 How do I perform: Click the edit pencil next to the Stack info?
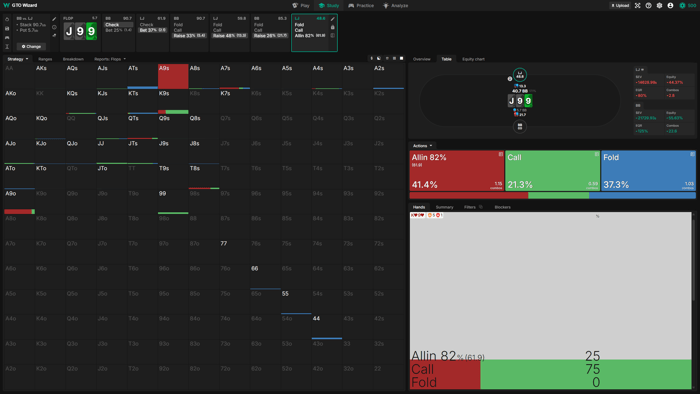(x=54, y=19)
